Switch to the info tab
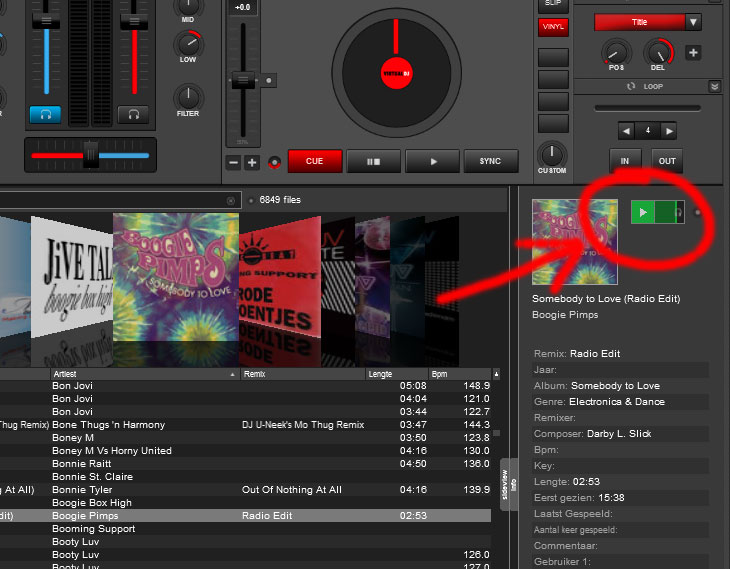This screenshot has width=730, height=569. pyautogui.click(x=514, y=485)
